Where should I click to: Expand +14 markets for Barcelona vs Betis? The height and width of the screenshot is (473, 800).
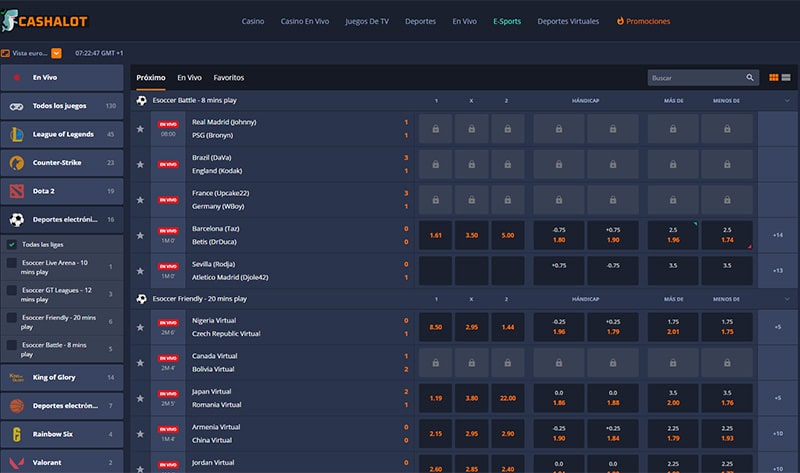click(778, 235)
